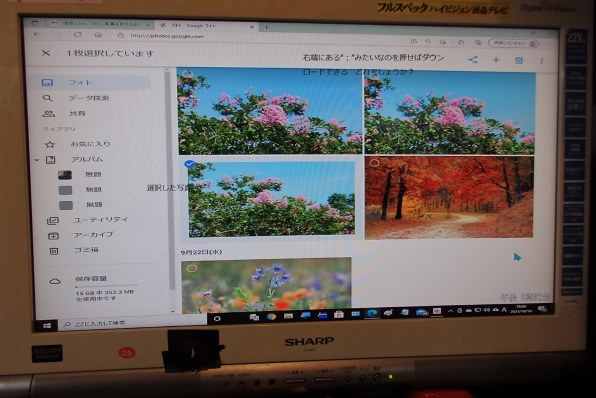Click the taskbar clock
Screen dimensions: 596x398
(x=522, y=308)
